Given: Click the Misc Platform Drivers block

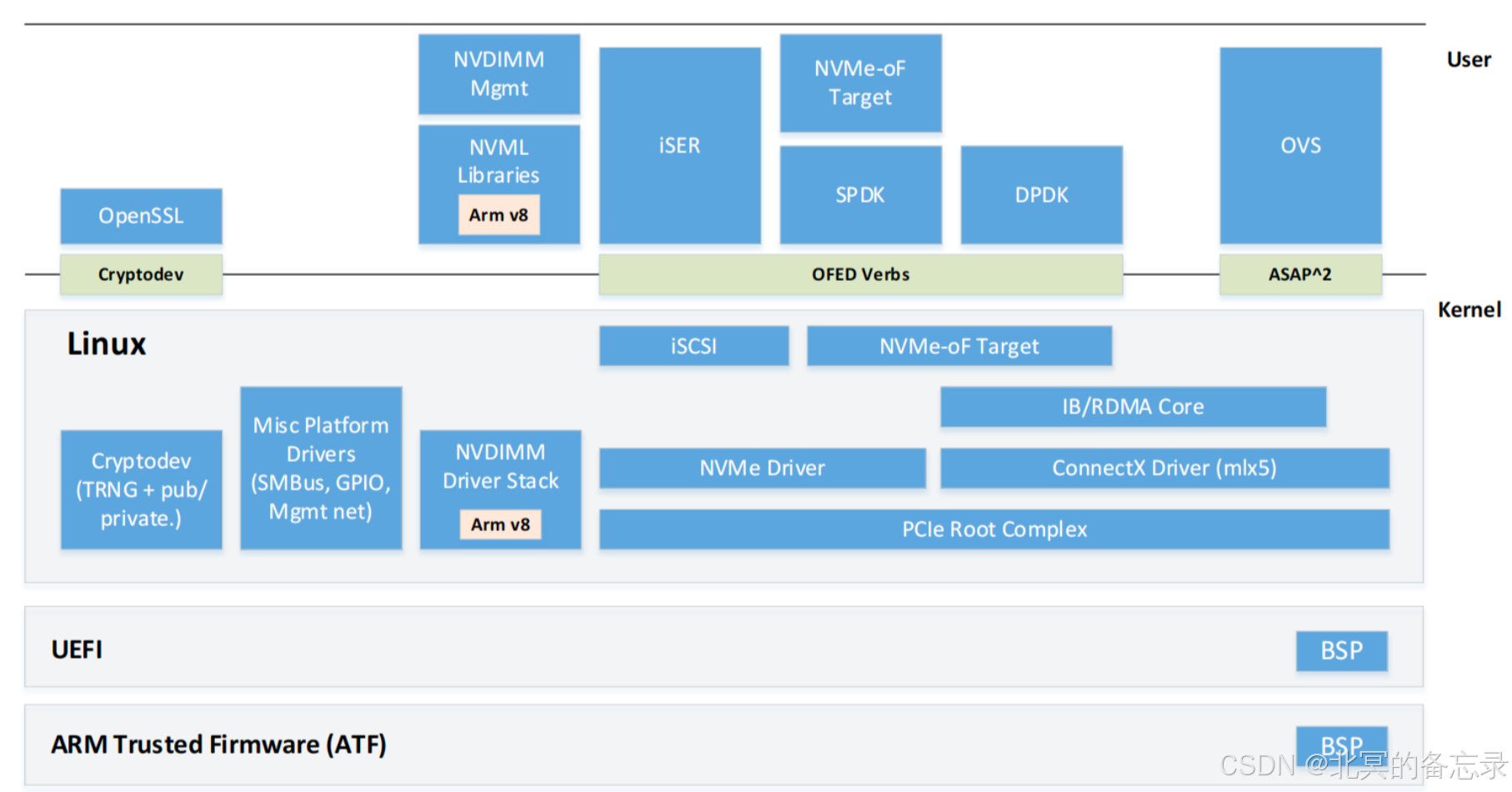Looking at the screenshot, I should tap(322, 468).
